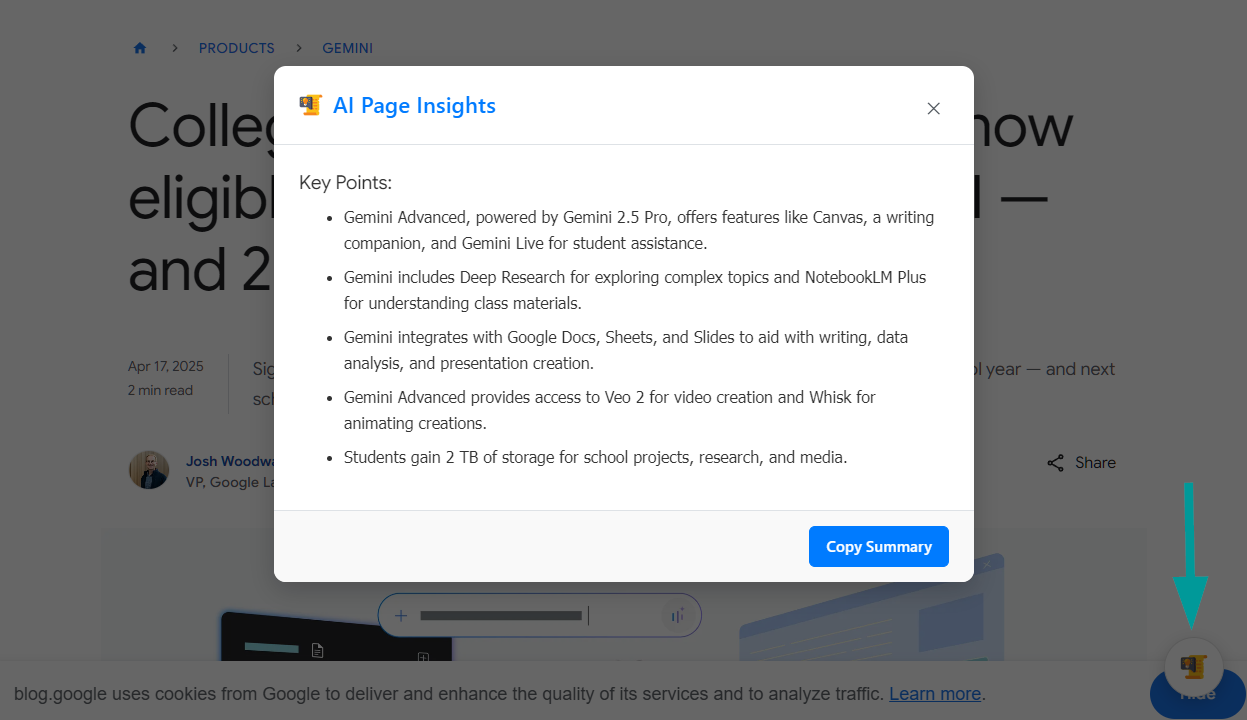Select the 'Key Points:' heading text
Viewport: 1247px width, 720px height.
pyautogui.click(x=345, y=183)
